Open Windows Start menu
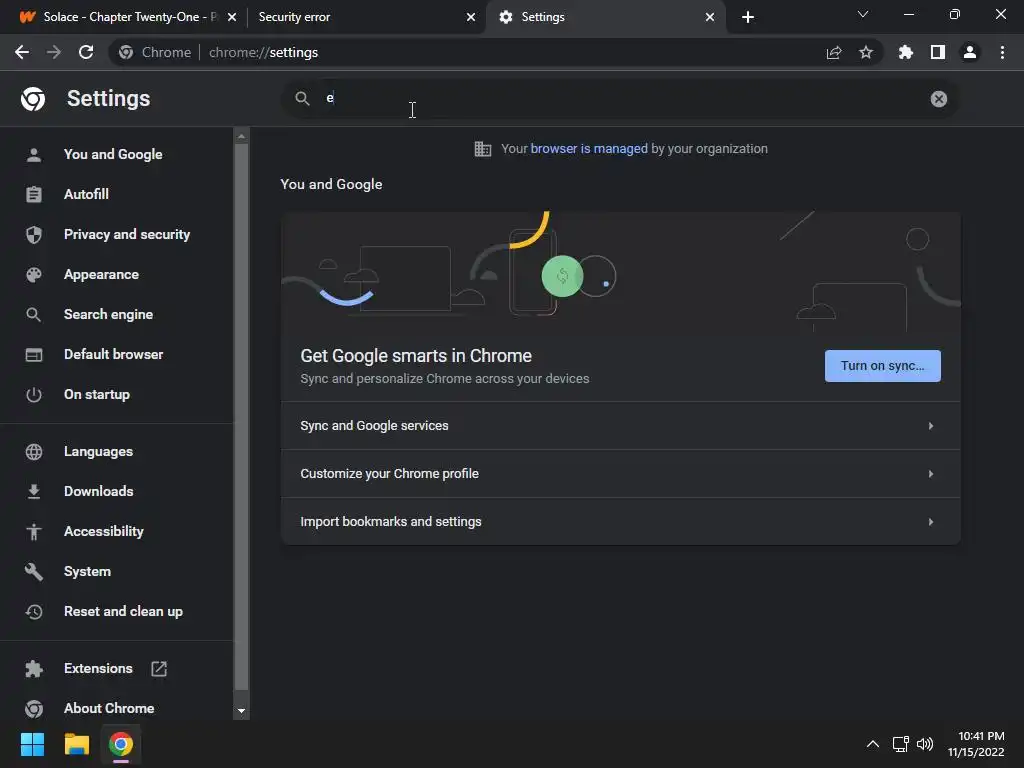The height and width of the screenshot is (768, 1024). coord(32,744)
